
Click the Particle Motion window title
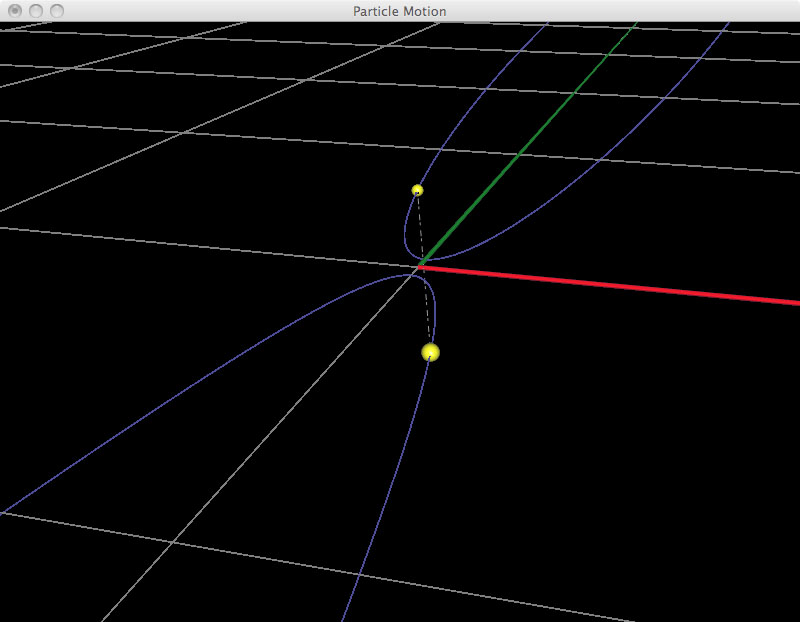pyautogui.click(x=399, y=11)
